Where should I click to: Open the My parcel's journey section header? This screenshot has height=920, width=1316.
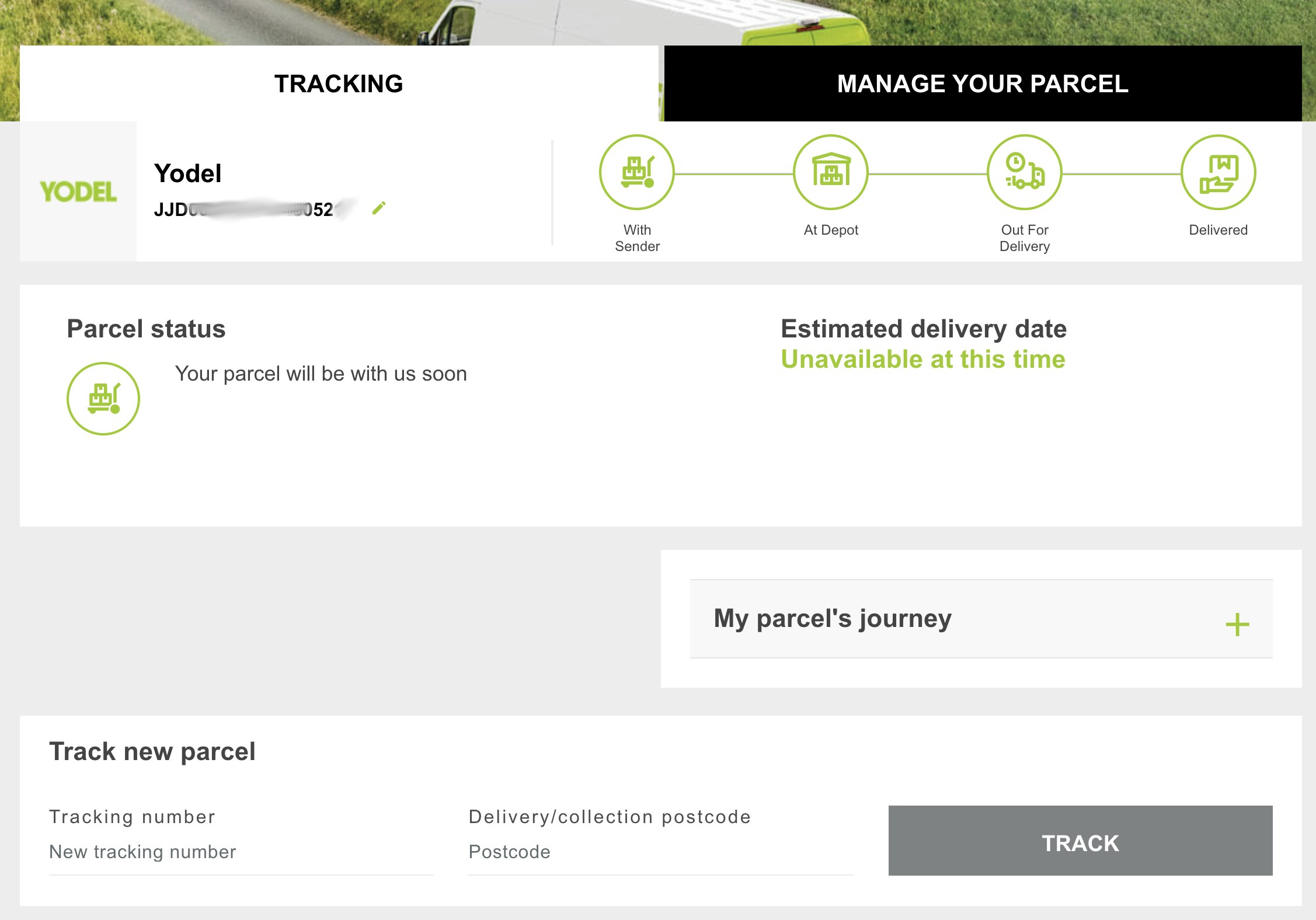click(x=833, y=619)
